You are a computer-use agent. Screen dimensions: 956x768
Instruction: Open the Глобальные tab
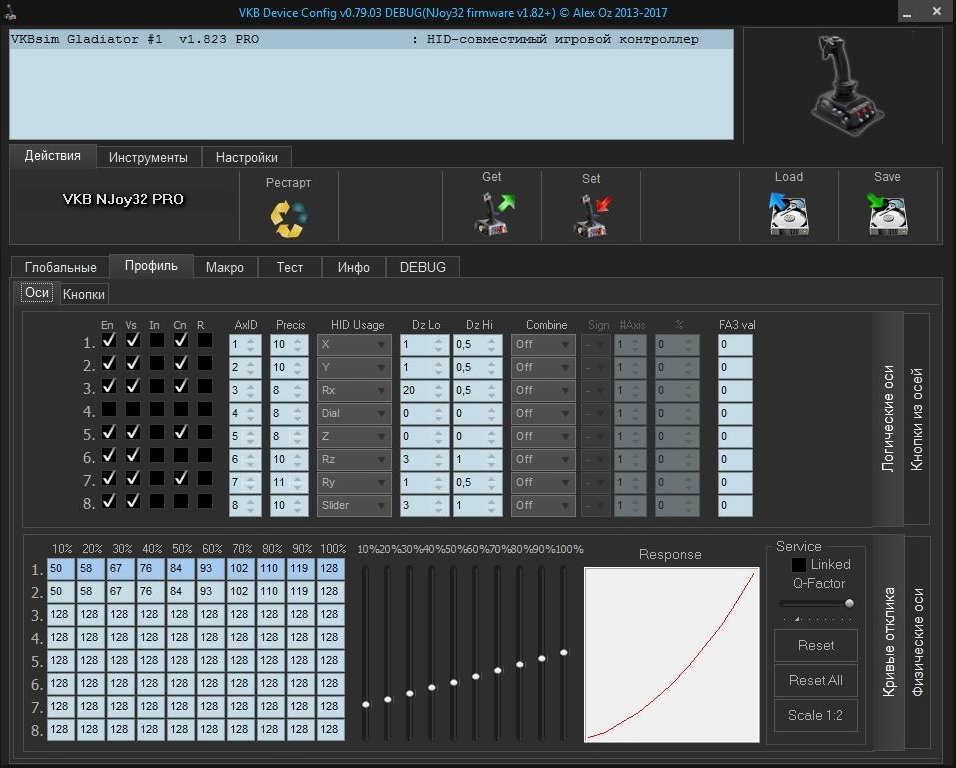(x=60, y=267)
